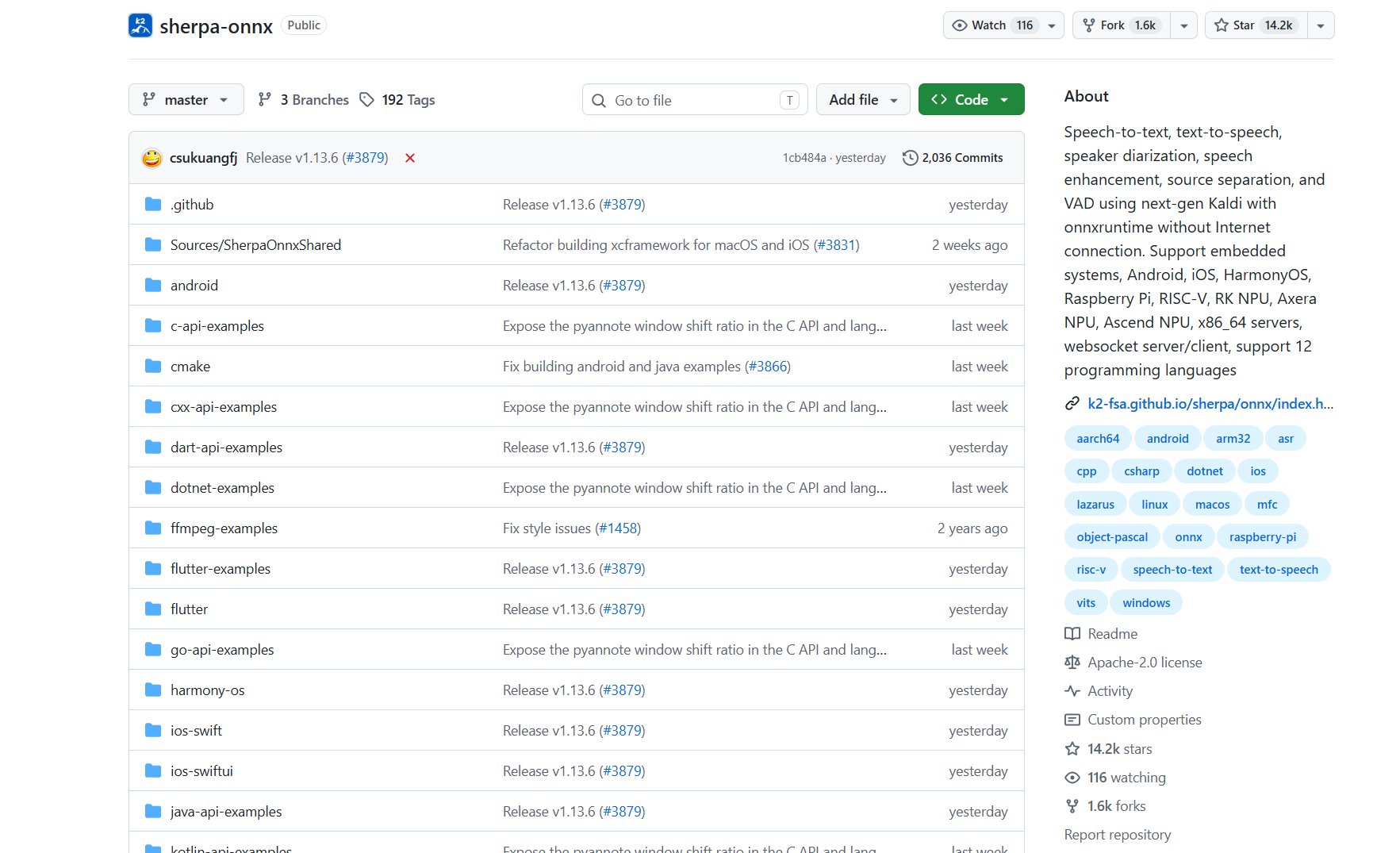Click the Custom properties icon
Screen dimensions: 1400x853
[x=1072, y=720]
